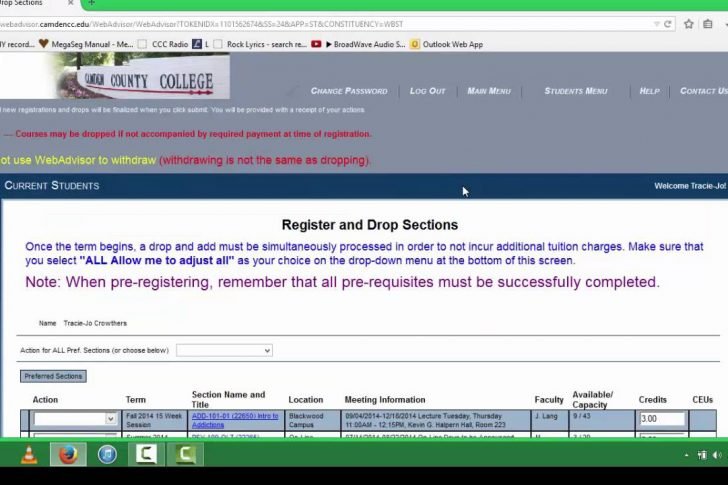Screen dimensions: 728x485
Task: Go to Main Menu
Action: pyautogui.click(x=489, y=91)
